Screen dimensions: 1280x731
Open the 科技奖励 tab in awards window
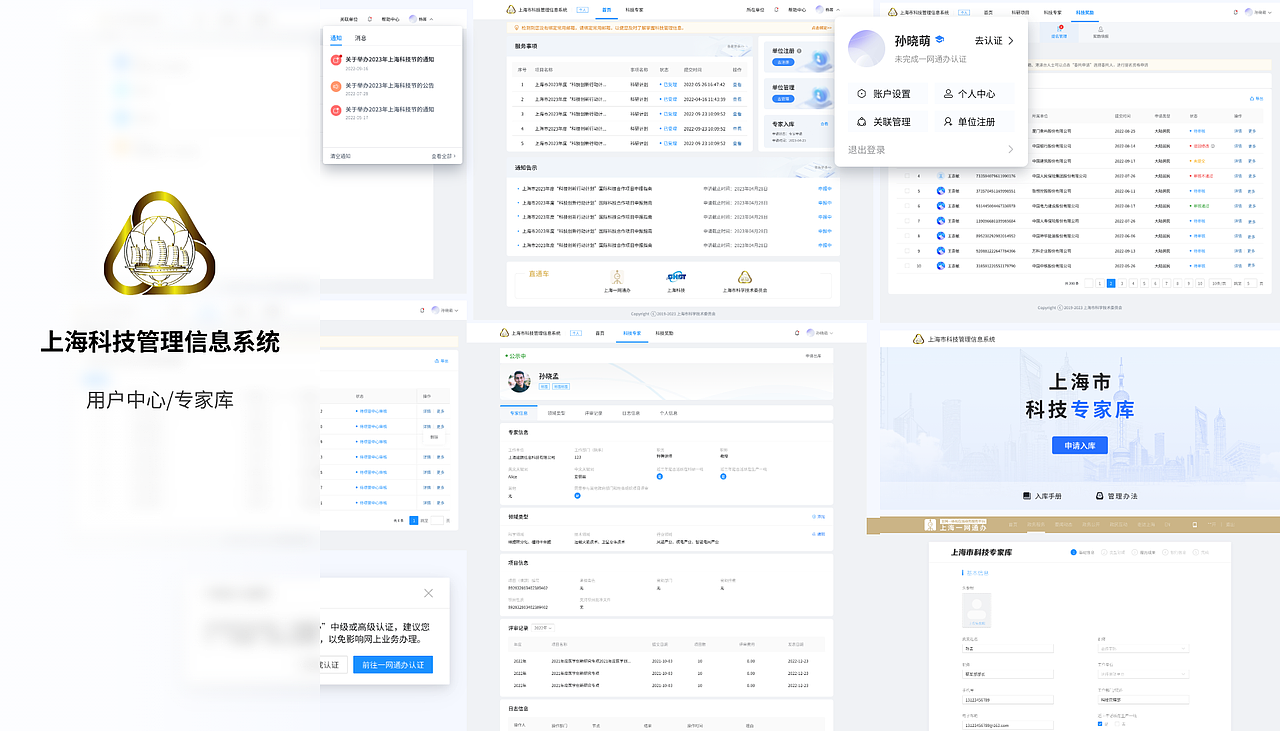click(x=1086, y=12)
